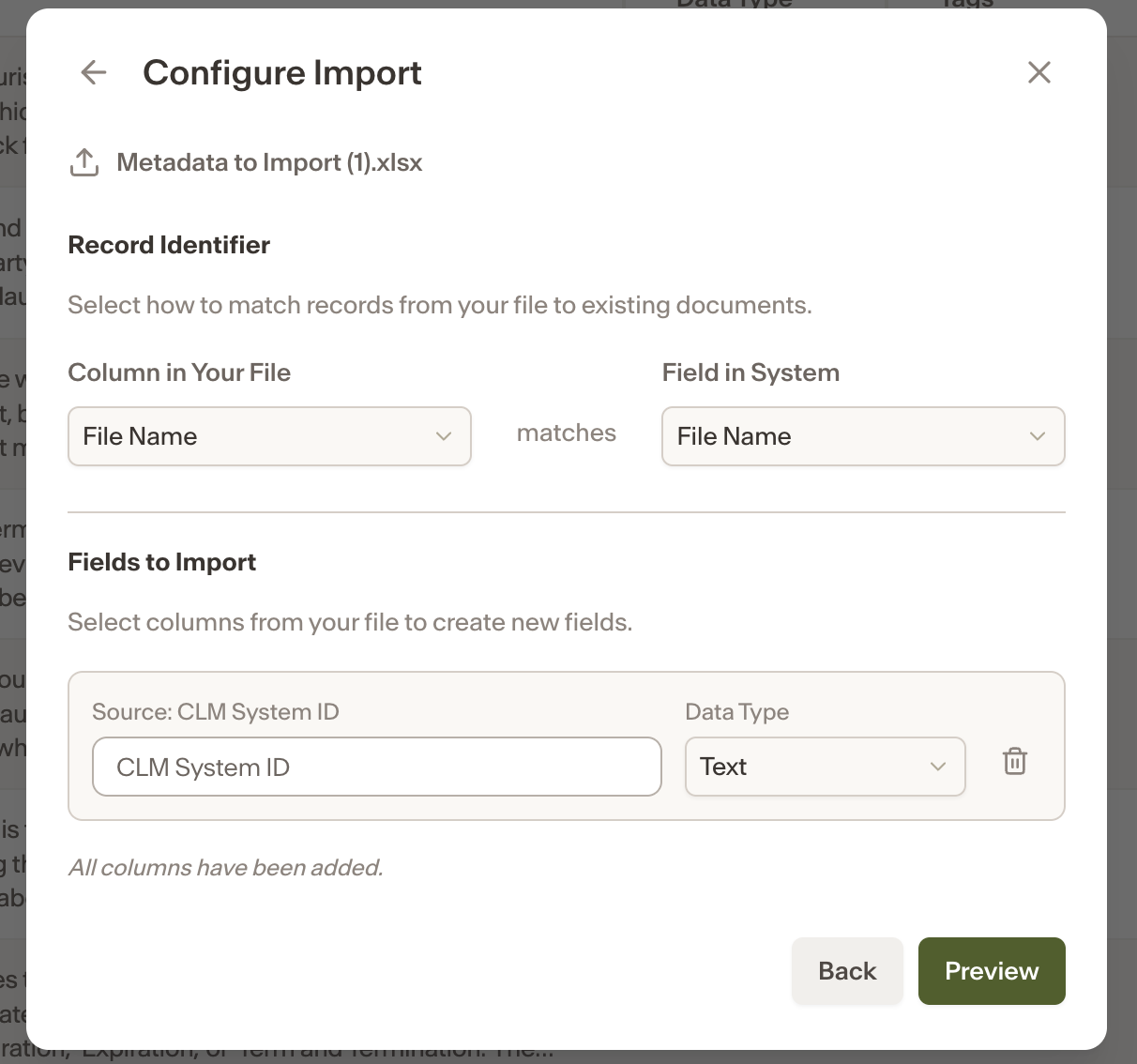Click the Configure Import title

(282, 73)
